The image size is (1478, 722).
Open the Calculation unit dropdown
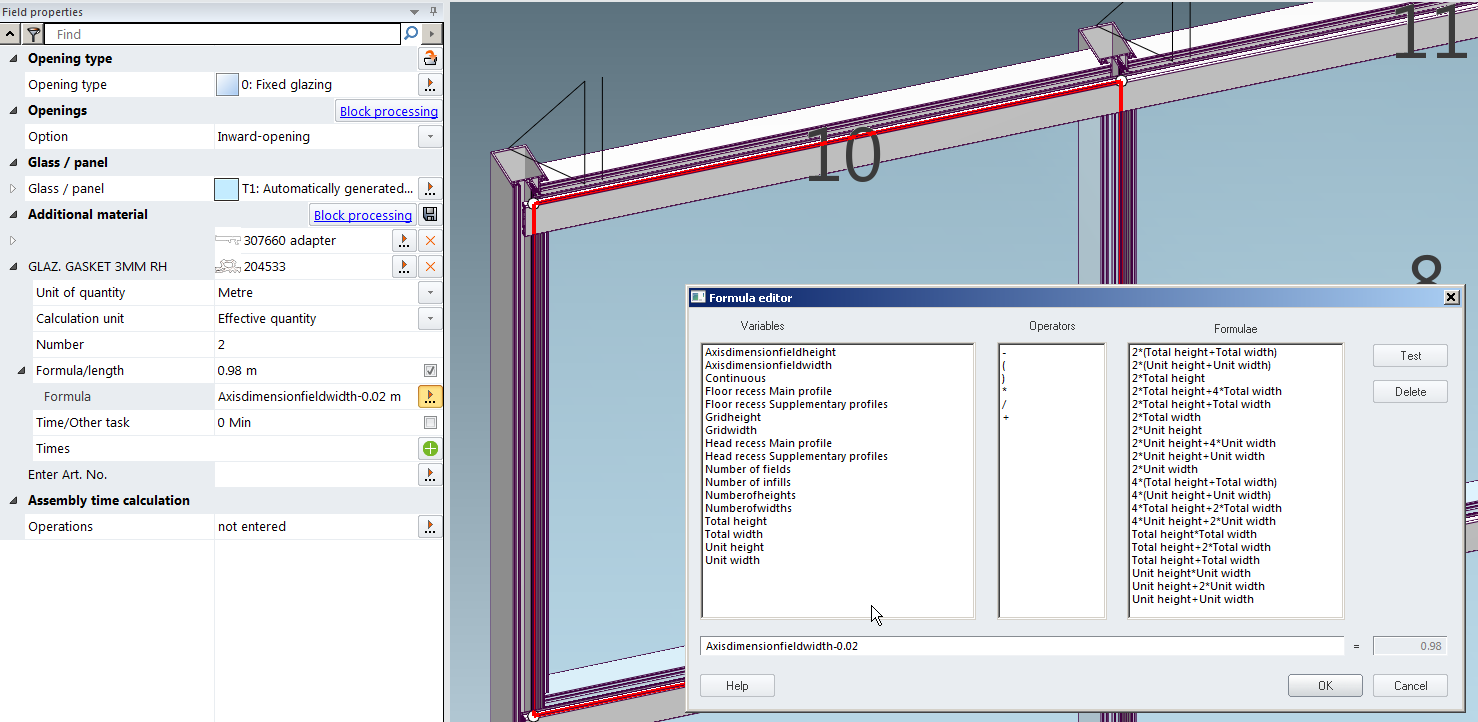[430, 319]
